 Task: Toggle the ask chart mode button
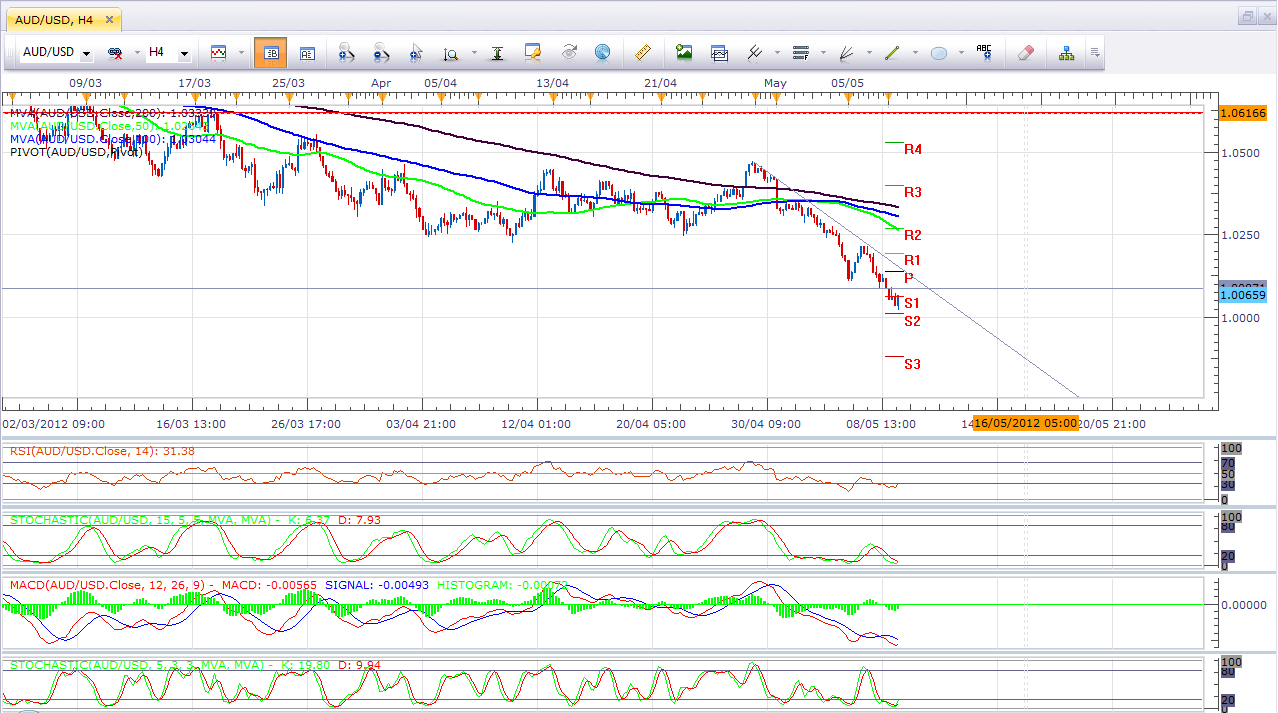coord(307,53)
